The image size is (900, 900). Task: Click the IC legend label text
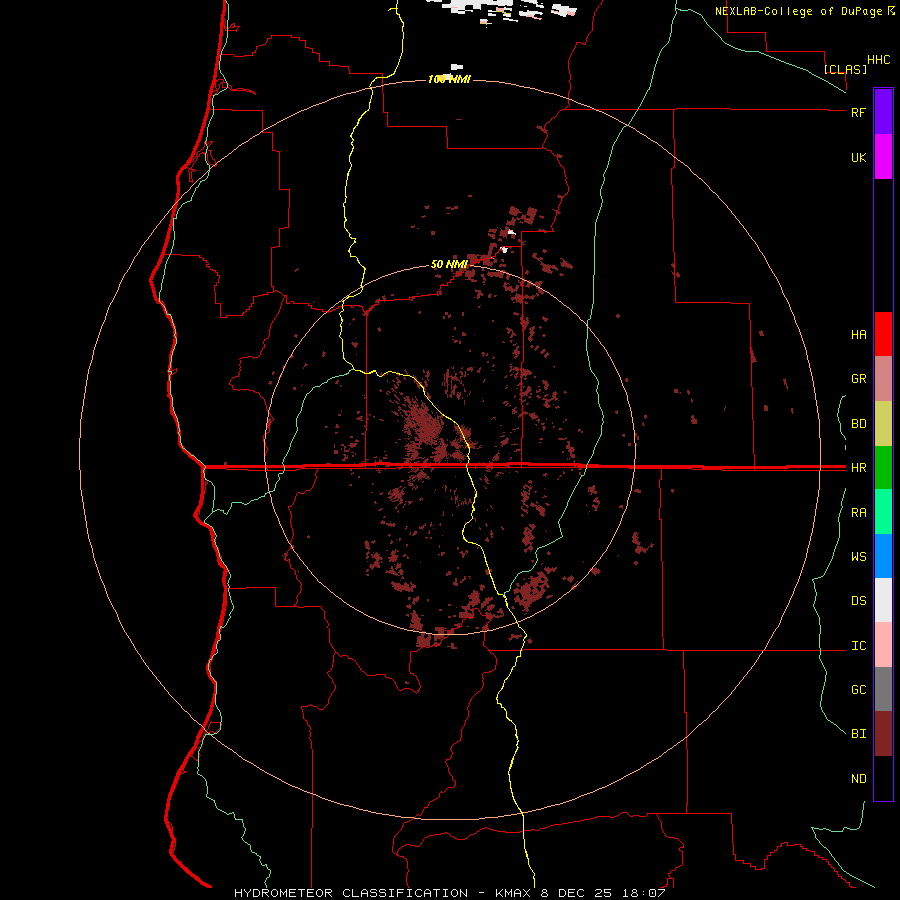858,646
